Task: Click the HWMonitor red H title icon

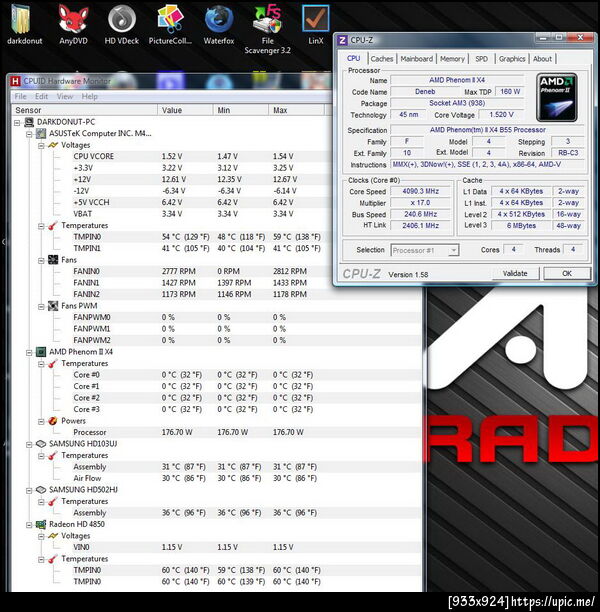Action: pos(16,81)
